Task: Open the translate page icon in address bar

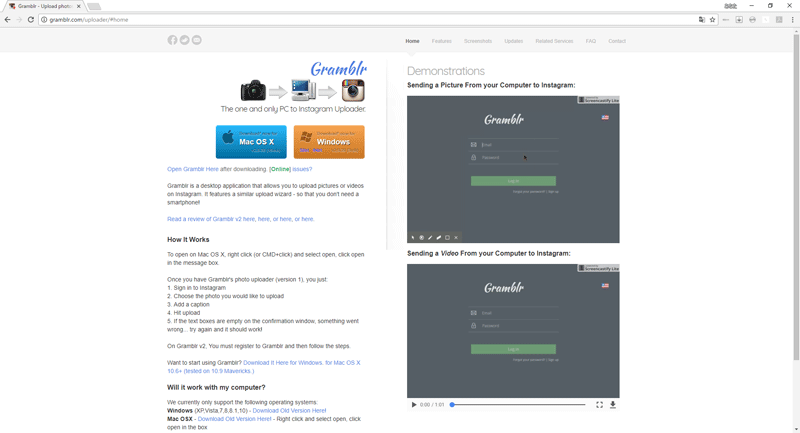Action: [702, 19]
